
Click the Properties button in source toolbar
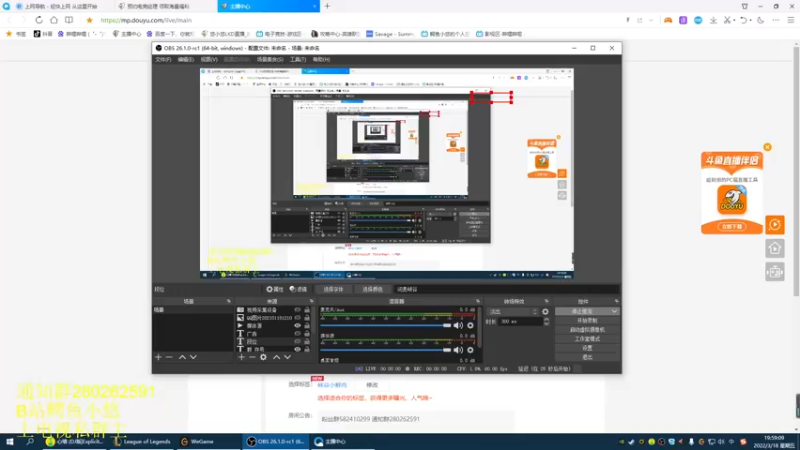(275, 289)
